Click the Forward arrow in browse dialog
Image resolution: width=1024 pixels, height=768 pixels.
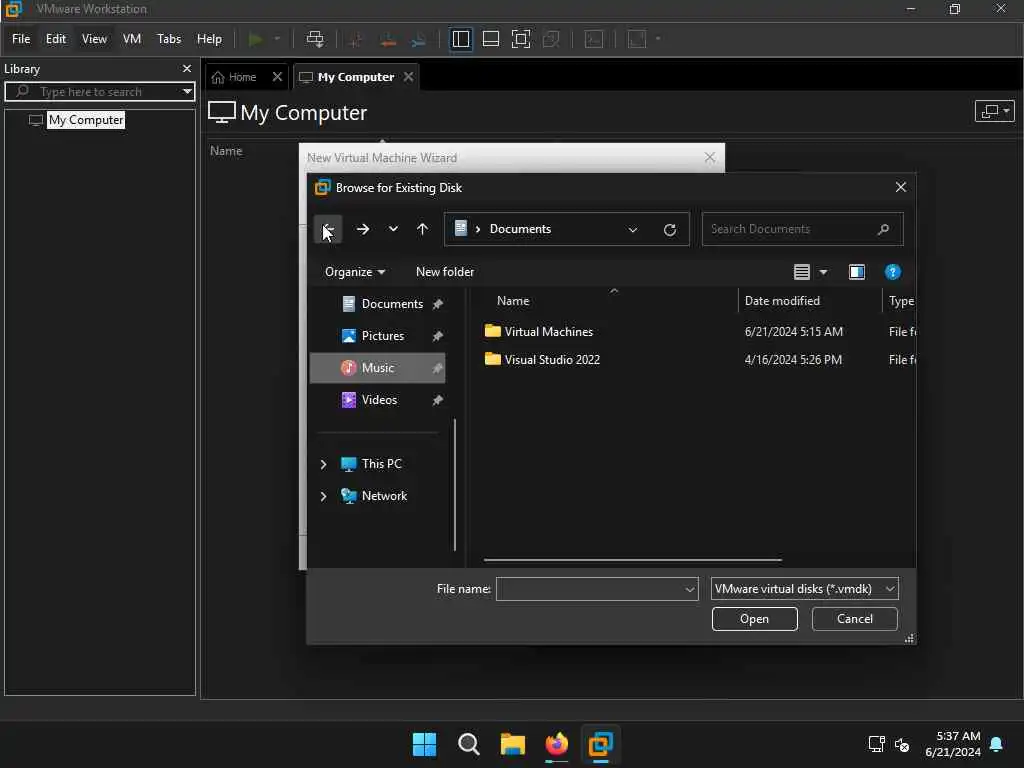click(362, 229)
